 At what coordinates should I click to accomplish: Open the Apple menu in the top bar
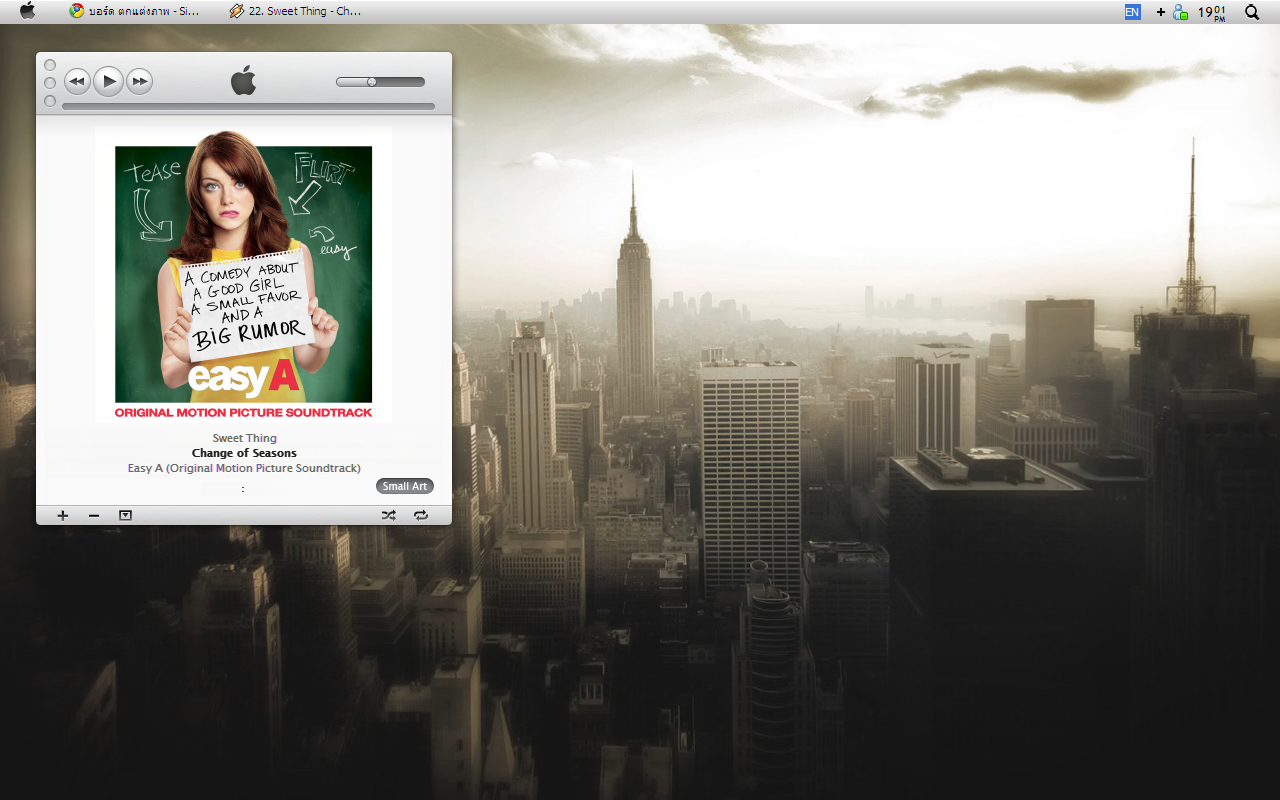pos(27,11)
